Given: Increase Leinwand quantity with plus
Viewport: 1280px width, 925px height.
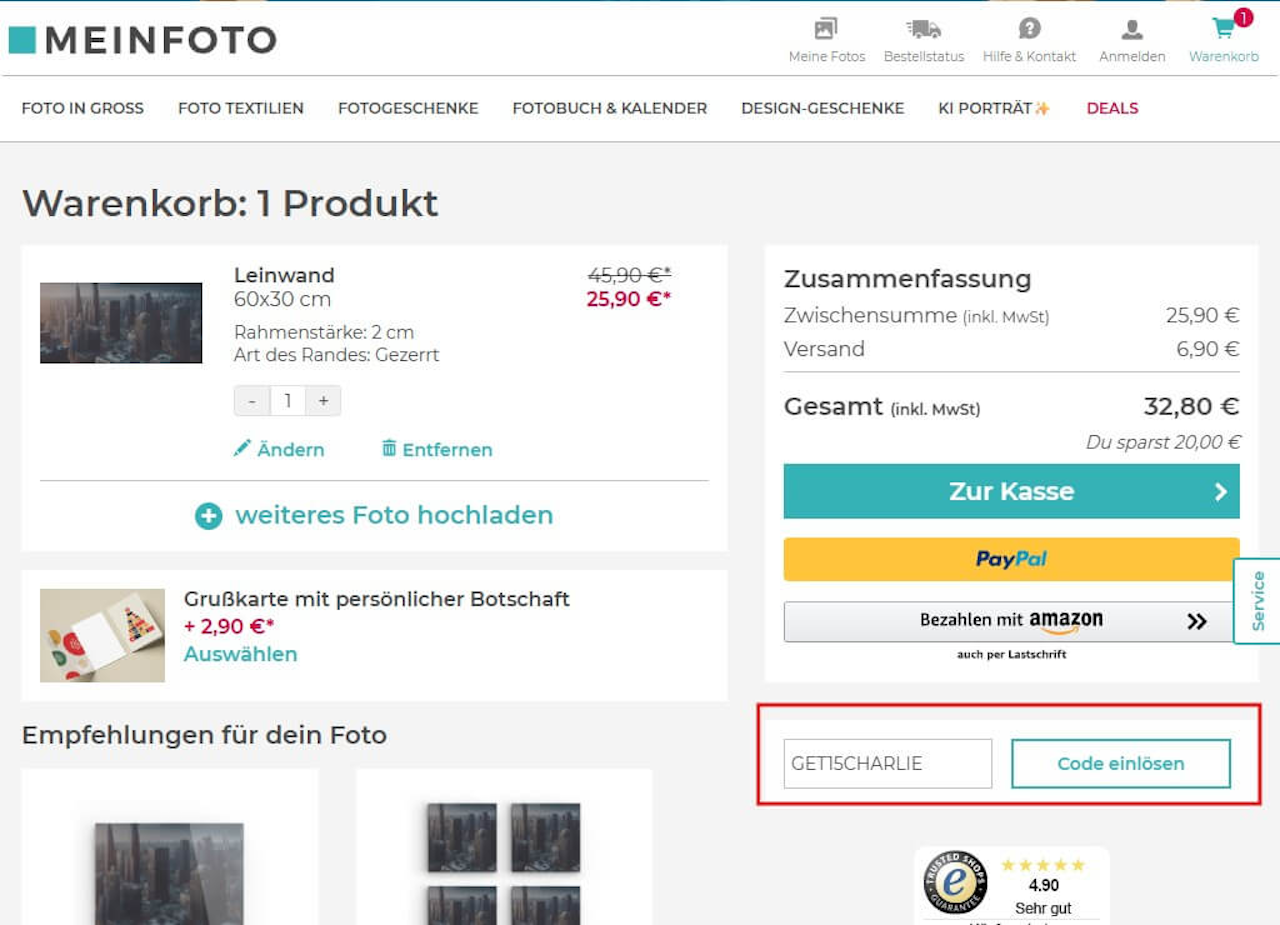Looking at the screenshot, I should [x=323, y=401].
